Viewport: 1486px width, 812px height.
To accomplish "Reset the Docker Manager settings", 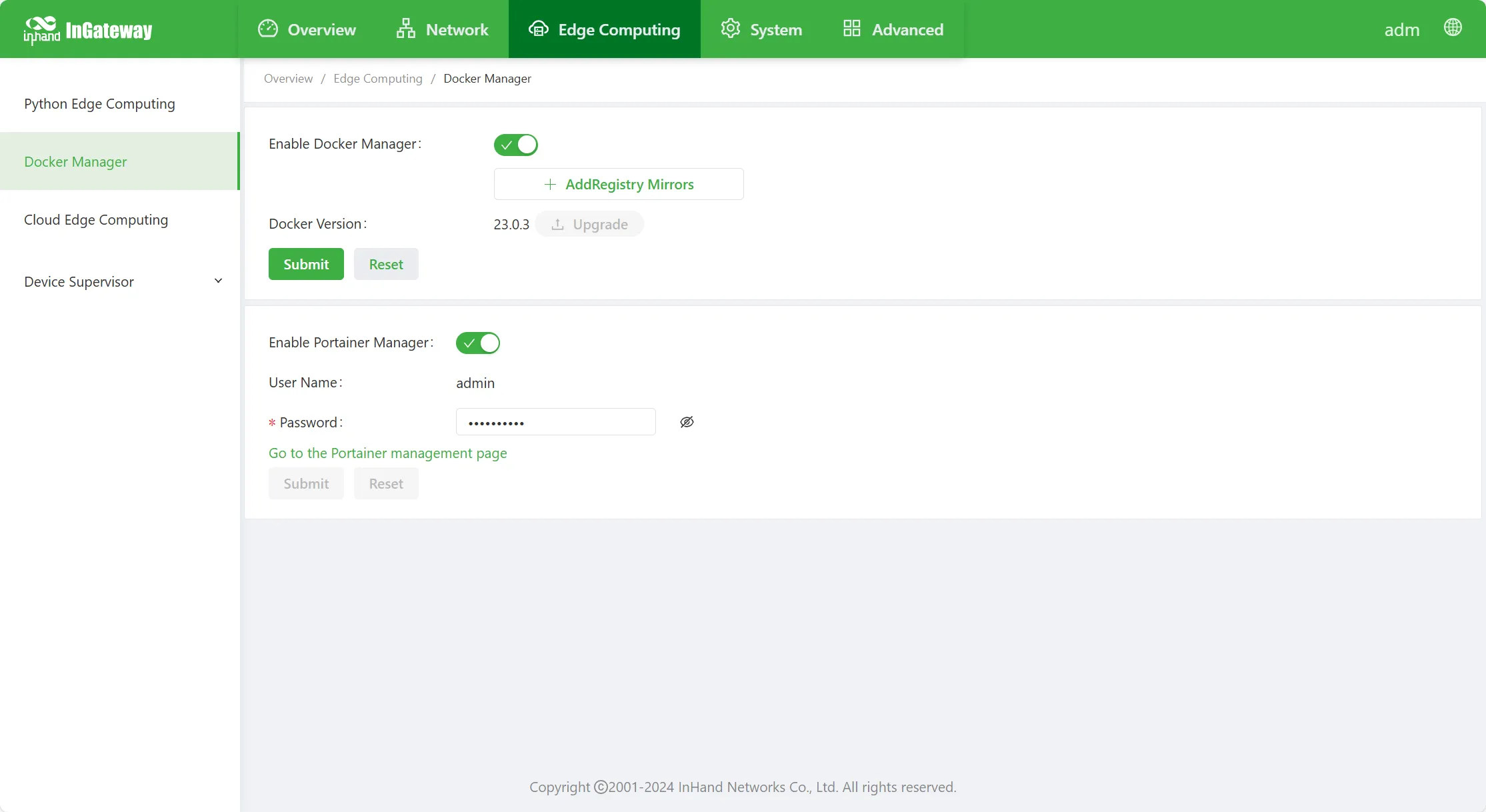I will [386, 264].
